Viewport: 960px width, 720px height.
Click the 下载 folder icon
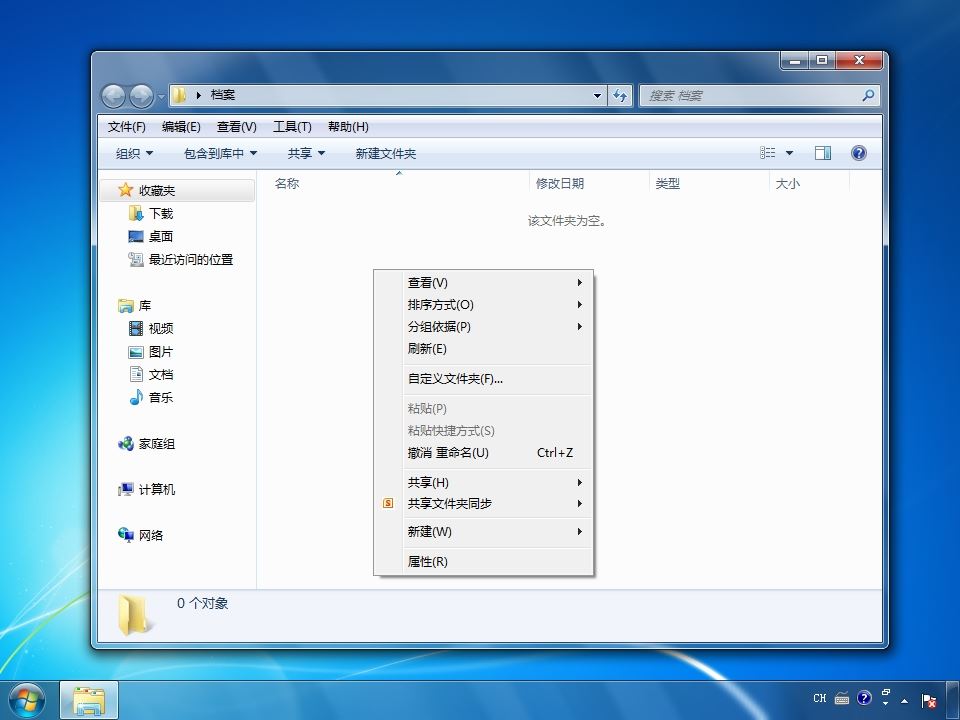click(x=136, y=213)
